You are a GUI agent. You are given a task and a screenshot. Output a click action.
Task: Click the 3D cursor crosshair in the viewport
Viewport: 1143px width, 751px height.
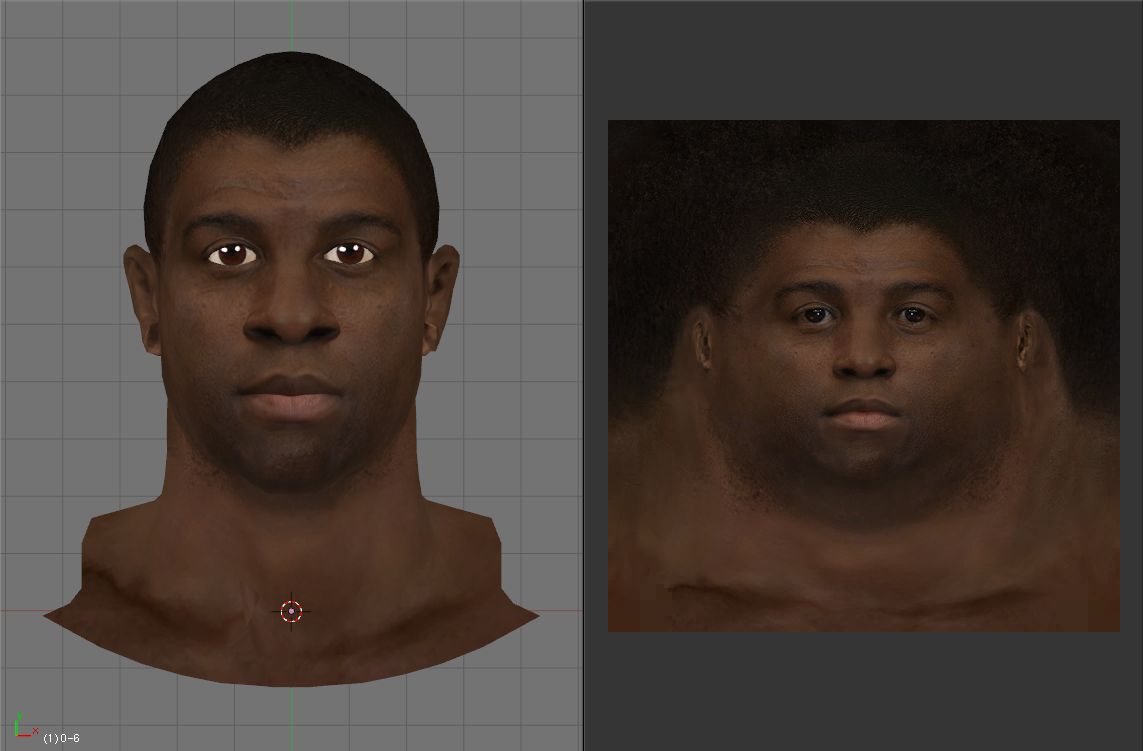[x=291, y=611]
